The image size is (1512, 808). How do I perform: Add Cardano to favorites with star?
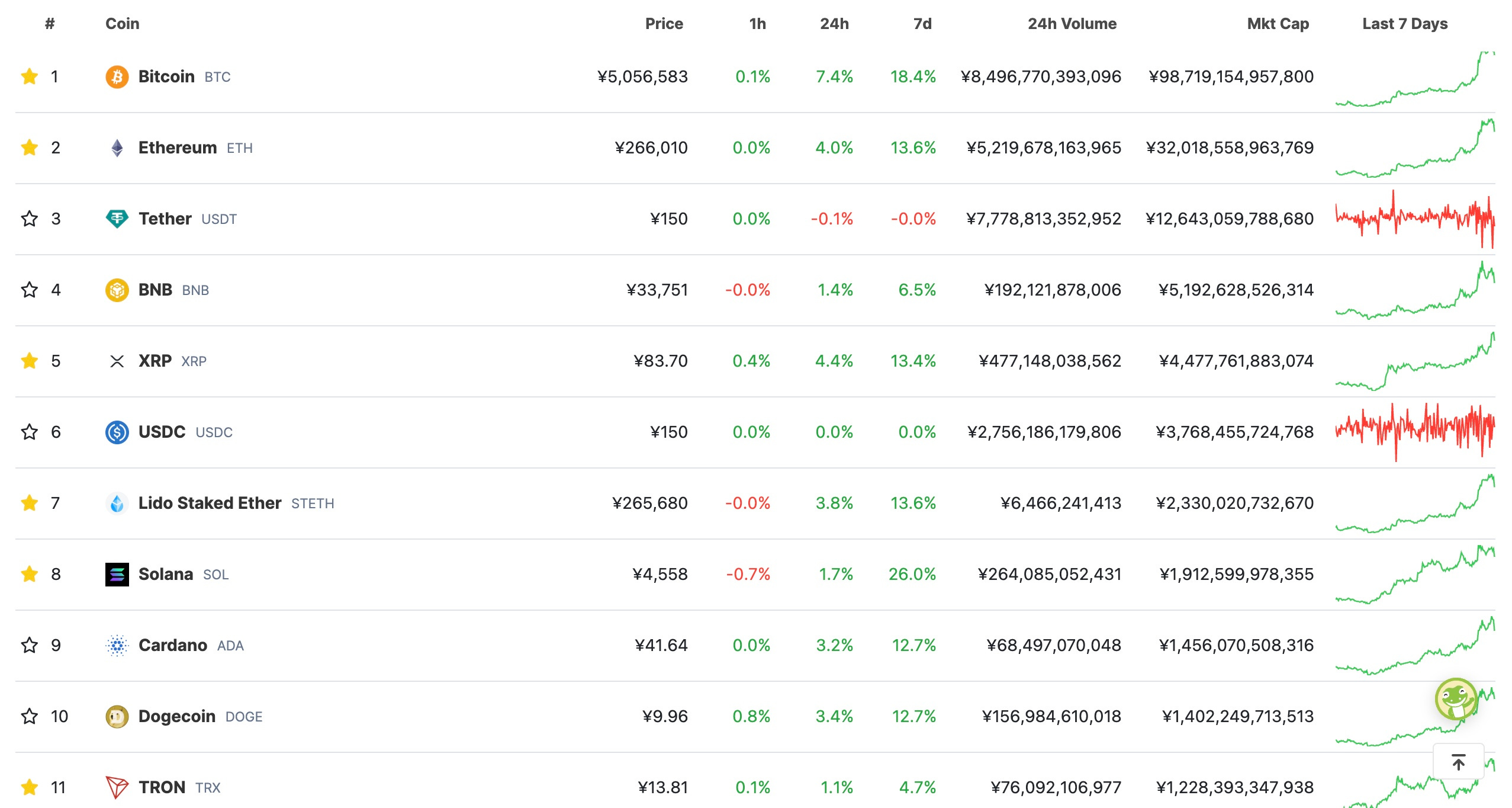tap(30, 645)
